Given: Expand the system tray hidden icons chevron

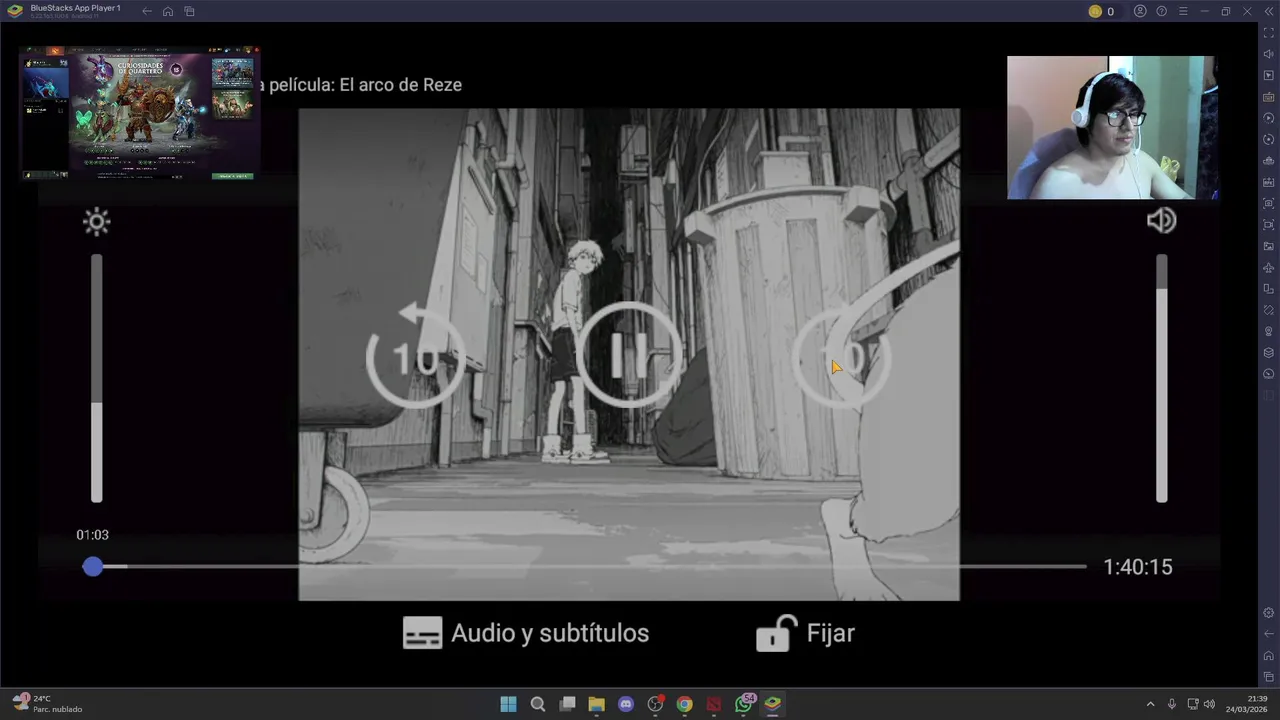Looking at the screenshot, I should pos(1150,704).
